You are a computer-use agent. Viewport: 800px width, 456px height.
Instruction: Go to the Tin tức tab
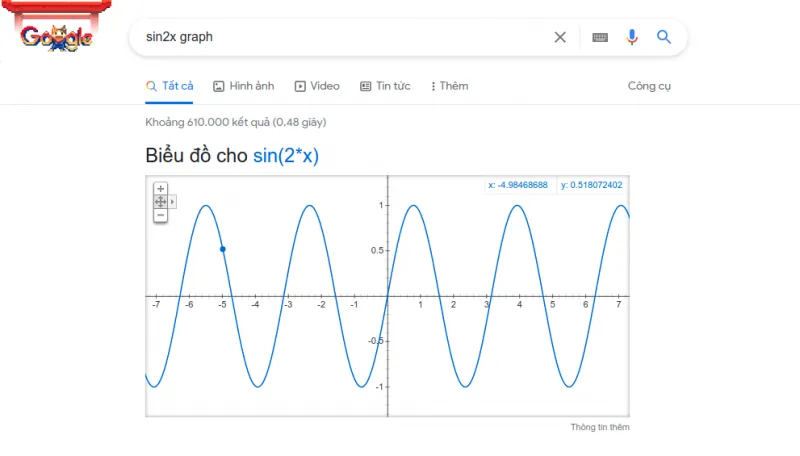pos(385,86)
